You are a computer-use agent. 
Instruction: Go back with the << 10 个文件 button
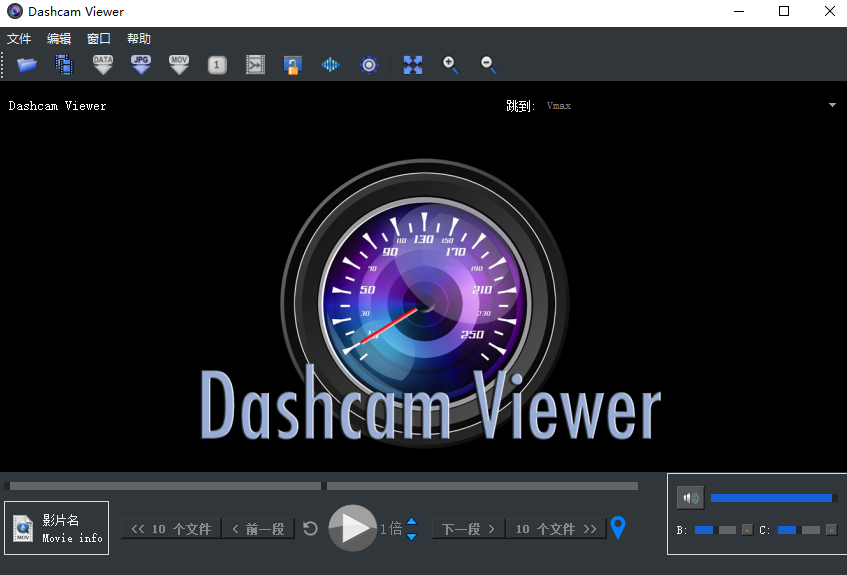coord(171,529)
